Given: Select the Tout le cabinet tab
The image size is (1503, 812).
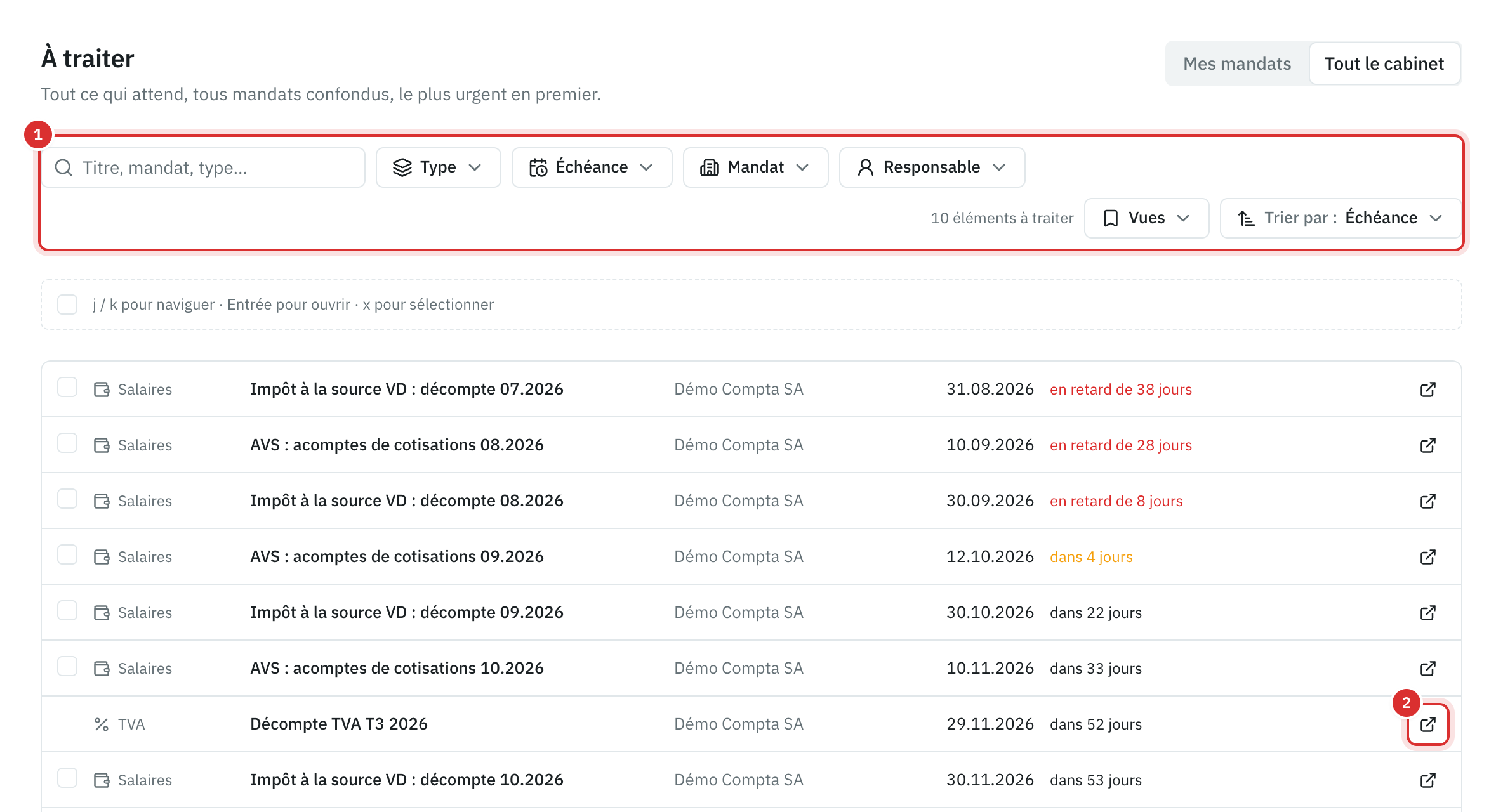Looking at the screenshot, I should click(x=1384, y=63).
